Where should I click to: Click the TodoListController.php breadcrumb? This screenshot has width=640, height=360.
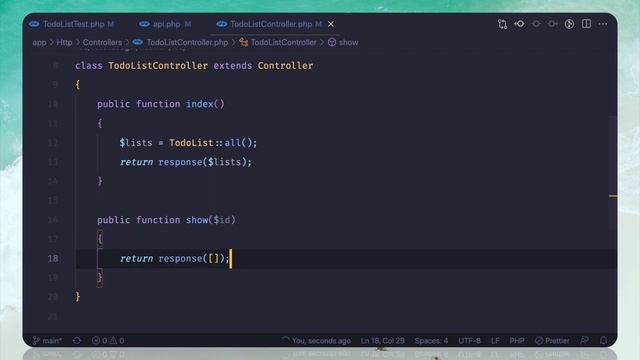point(187,42)
